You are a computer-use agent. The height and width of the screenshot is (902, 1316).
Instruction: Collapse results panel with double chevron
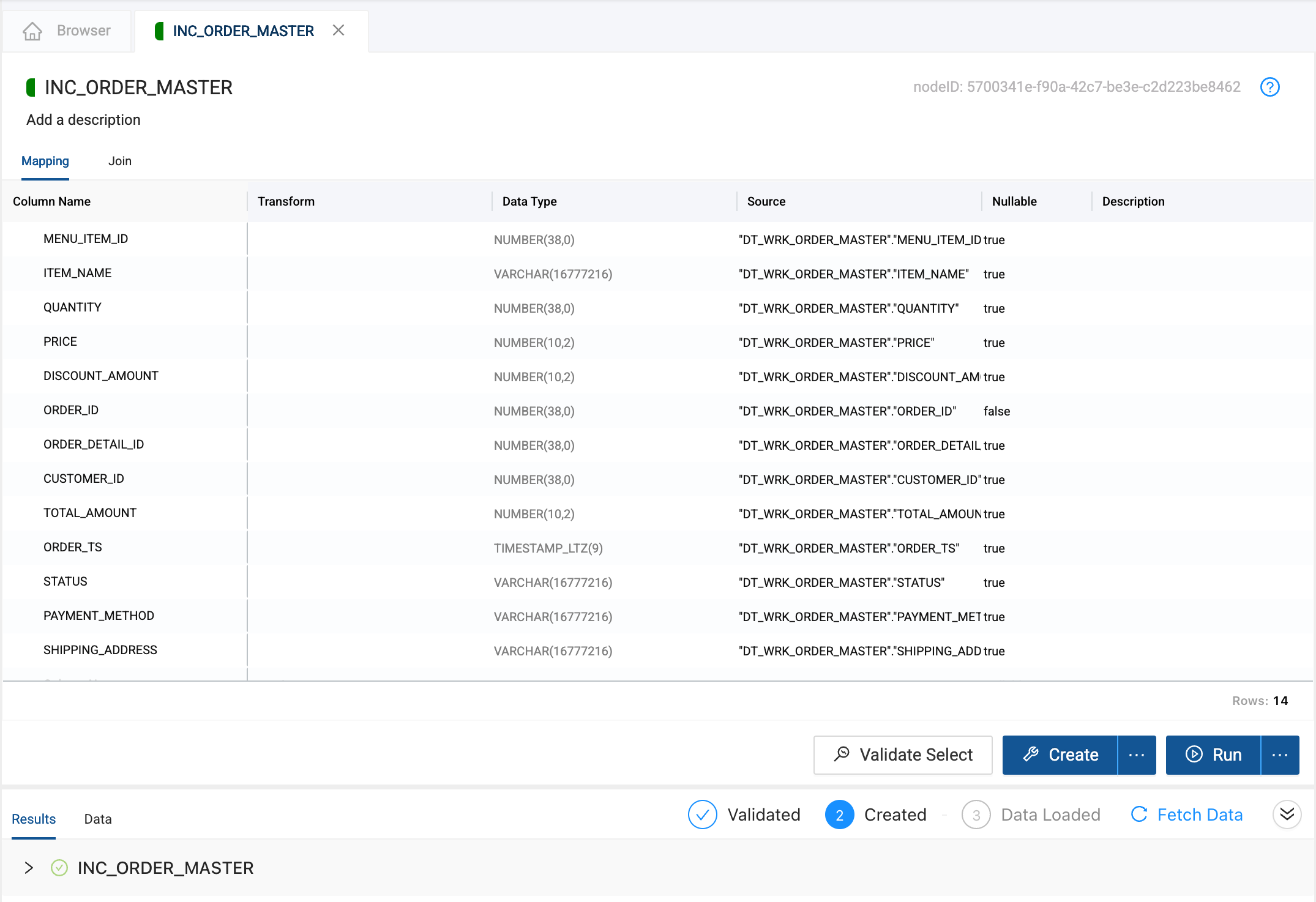coord(1287,814)
